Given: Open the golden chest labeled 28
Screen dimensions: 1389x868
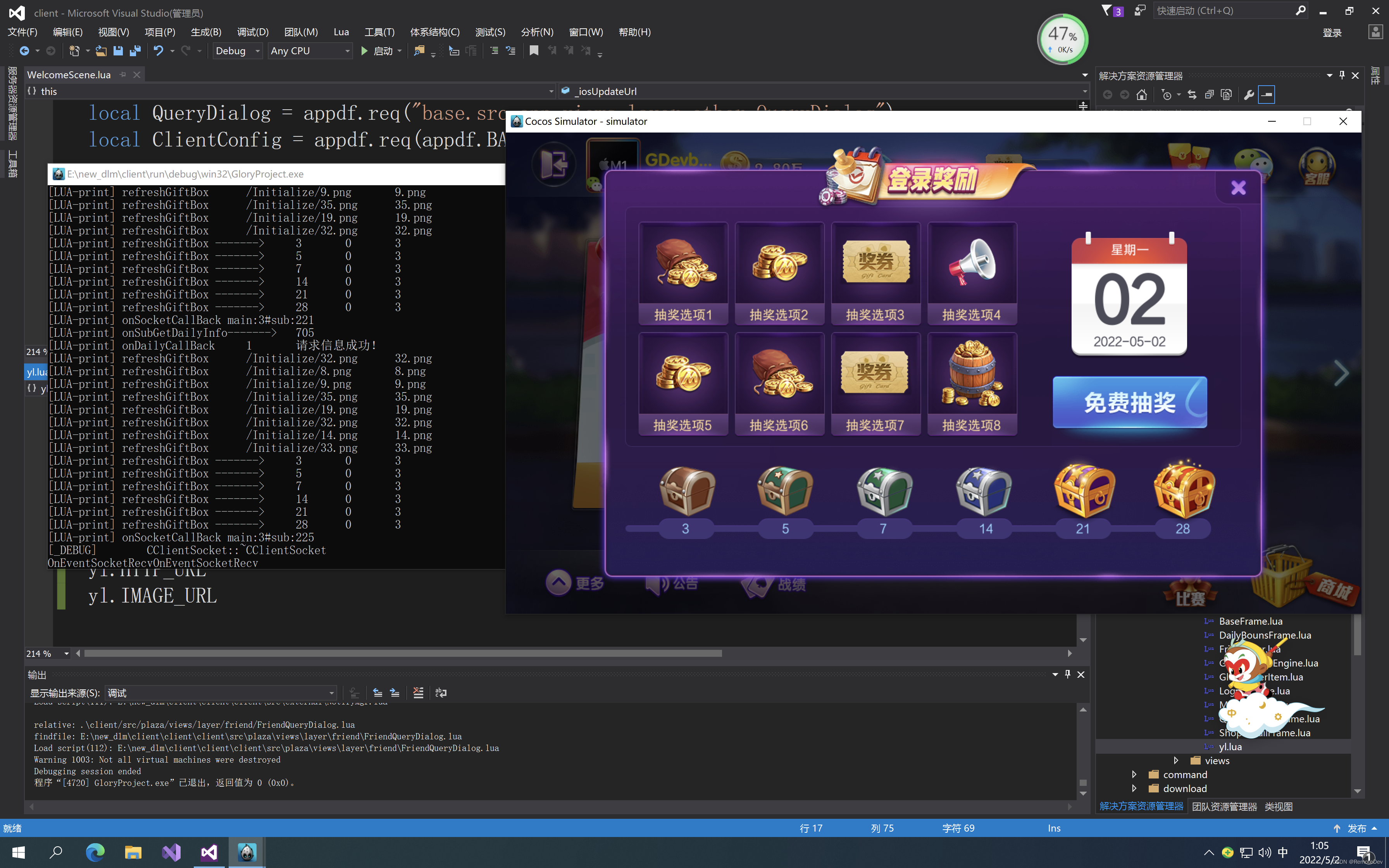Looking at the screenshot, I should click(x=1184, y=489).
